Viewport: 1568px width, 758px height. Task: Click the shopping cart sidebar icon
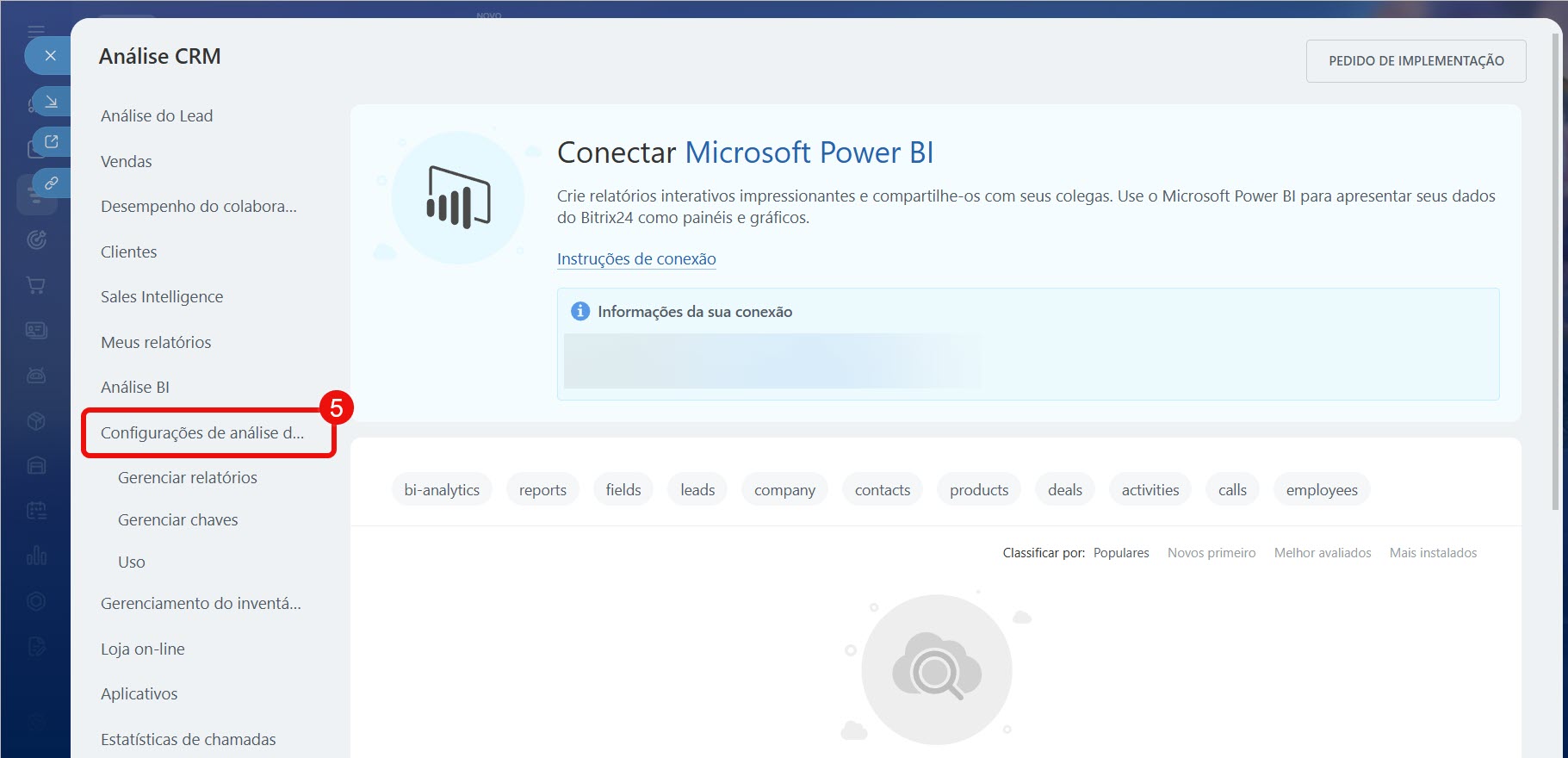pos(36,285)
